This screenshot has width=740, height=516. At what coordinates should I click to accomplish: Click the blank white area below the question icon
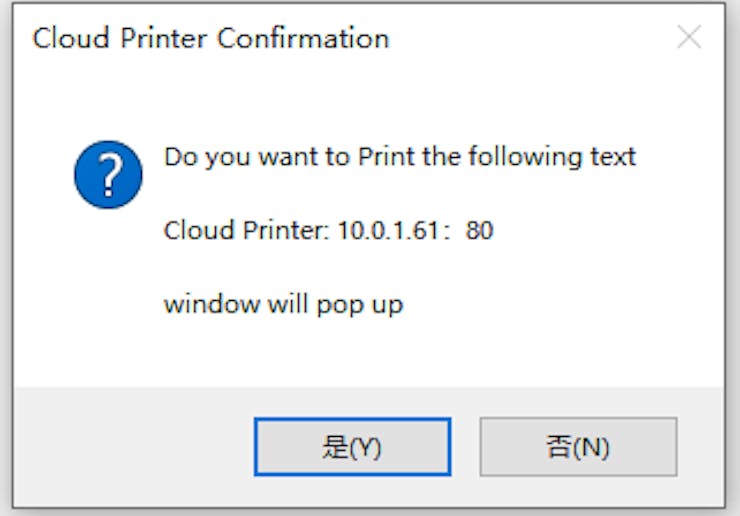[108, 300]
